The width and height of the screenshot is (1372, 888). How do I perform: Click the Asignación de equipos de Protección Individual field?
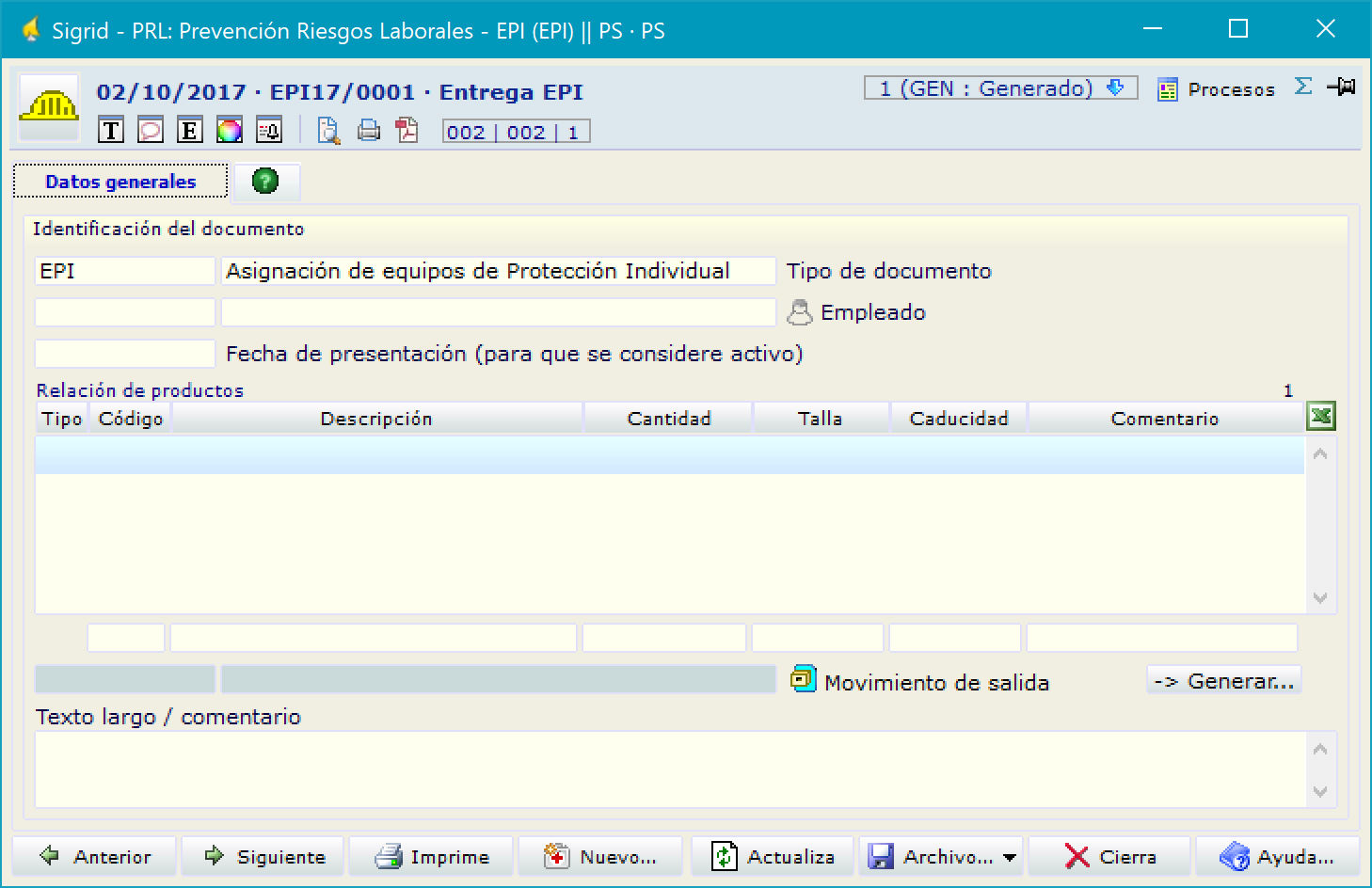coord(499,271)
